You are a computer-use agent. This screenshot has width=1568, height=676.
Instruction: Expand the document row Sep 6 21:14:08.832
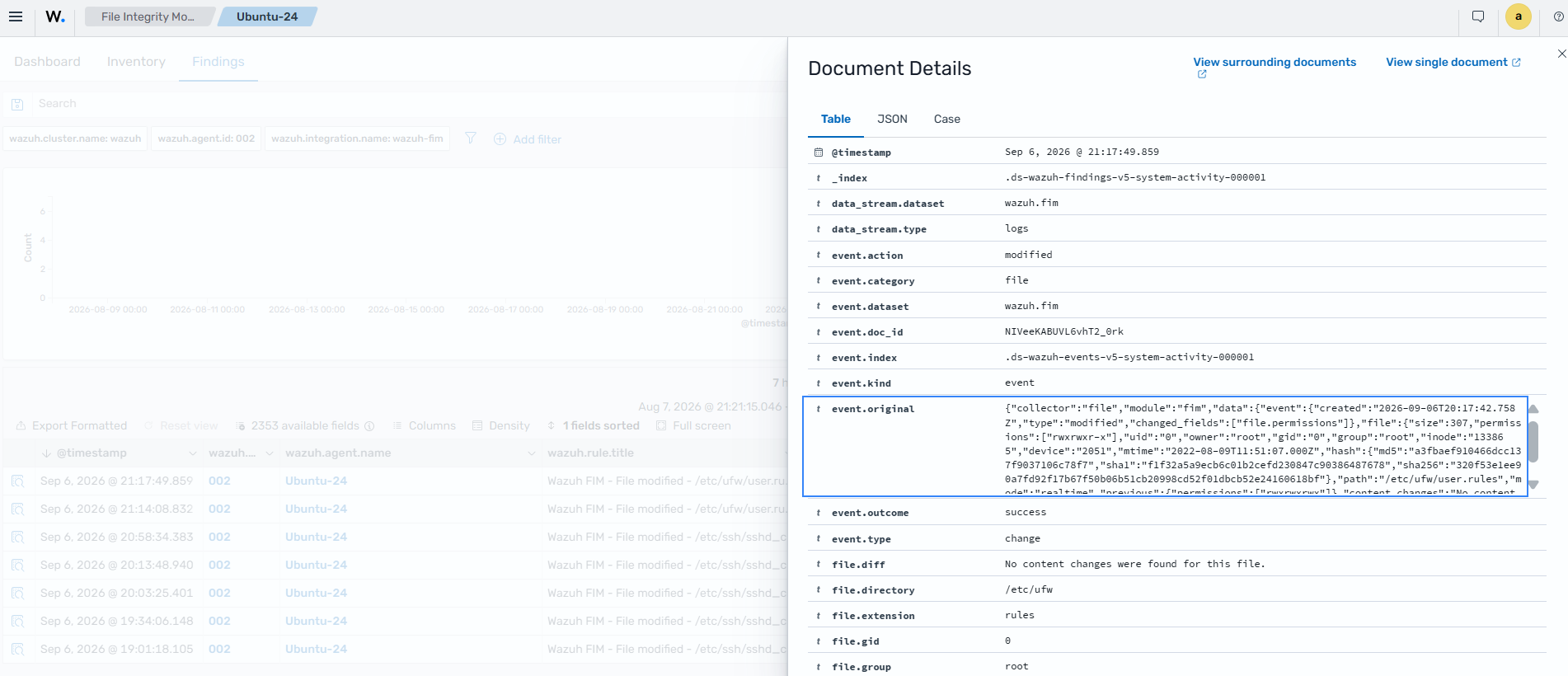pyautogui.click(x=17, y=509)
